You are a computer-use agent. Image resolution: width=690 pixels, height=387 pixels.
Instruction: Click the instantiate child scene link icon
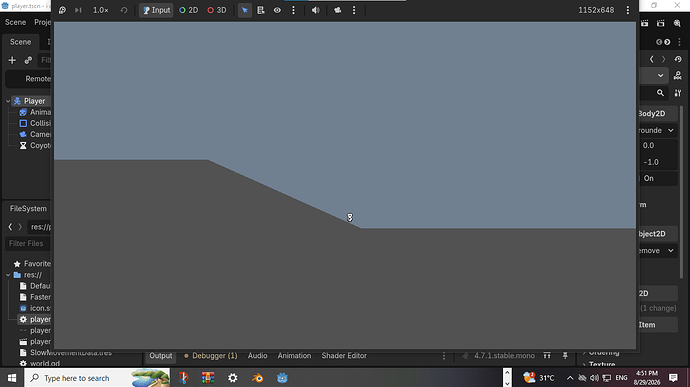click(28, 60)
